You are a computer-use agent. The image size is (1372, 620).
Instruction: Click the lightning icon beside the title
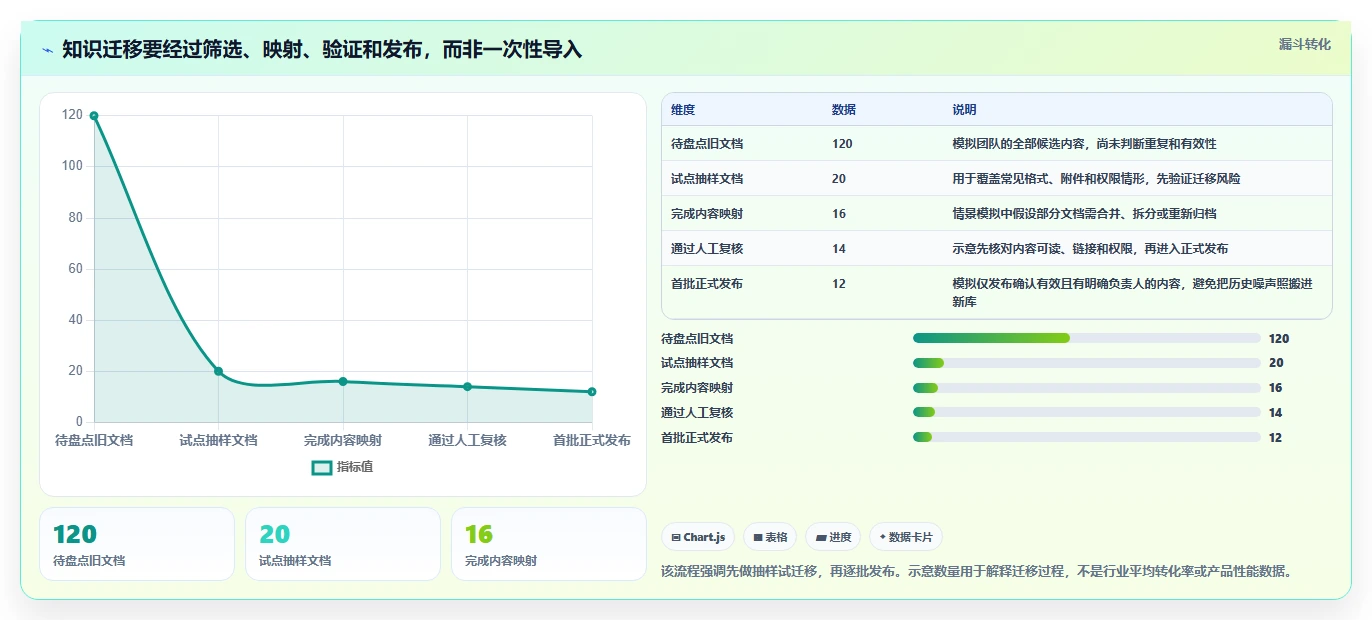point(48,50)
